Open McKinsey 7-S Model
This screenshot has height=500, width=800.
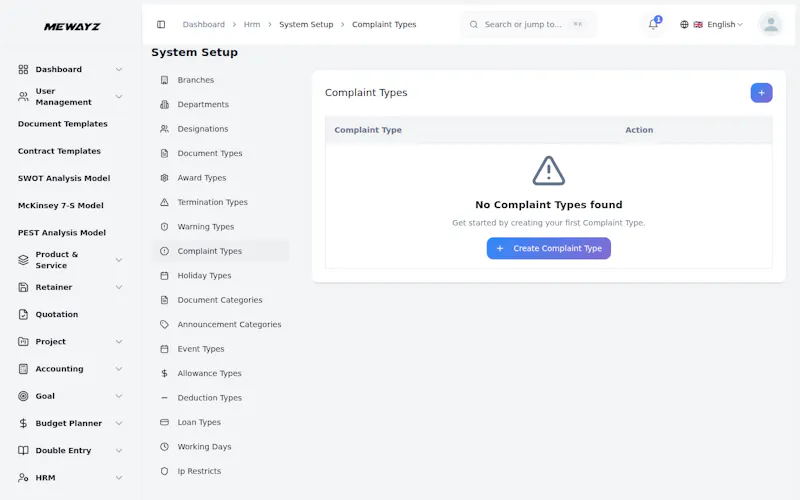pos(61,206)
